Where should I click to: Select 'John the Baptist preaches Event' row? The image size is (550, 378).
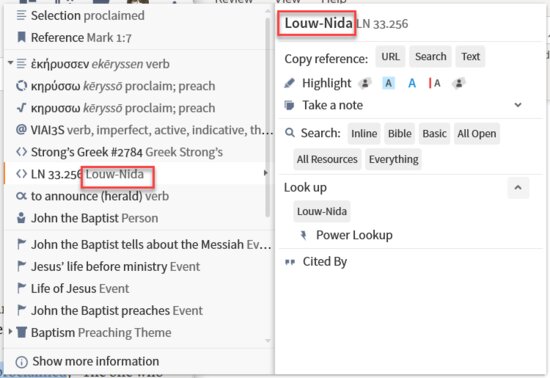pyautogui.click(x=139, y=311)
